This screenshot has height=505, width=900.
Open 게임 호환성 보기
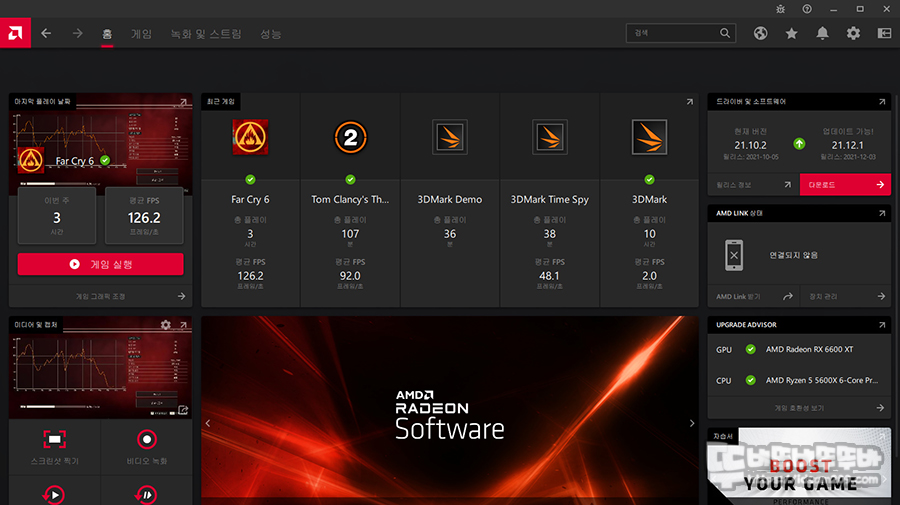tap(799, 408)
